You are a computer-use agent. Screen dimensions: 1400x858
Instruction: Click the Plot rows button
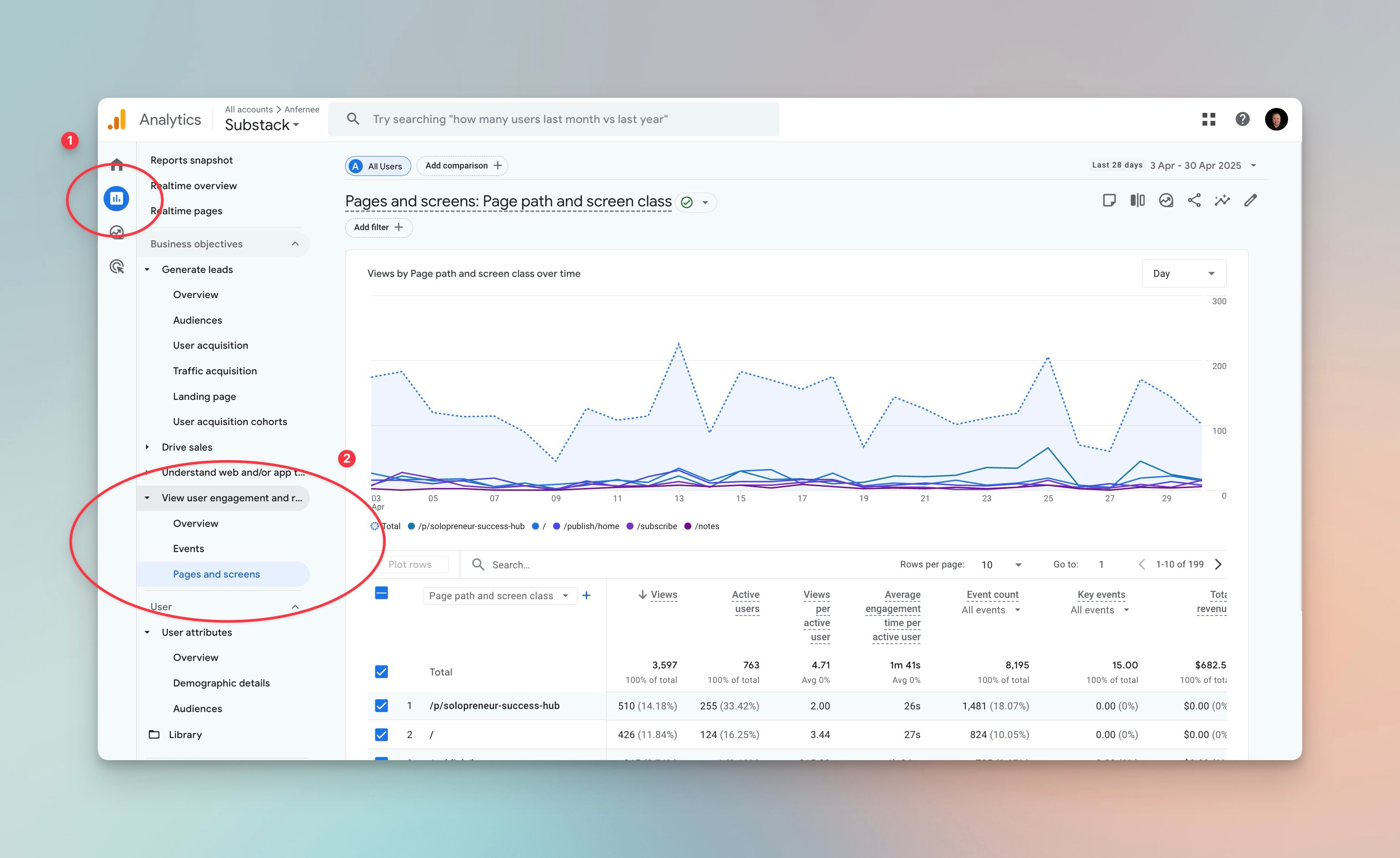tap(410, 565)
